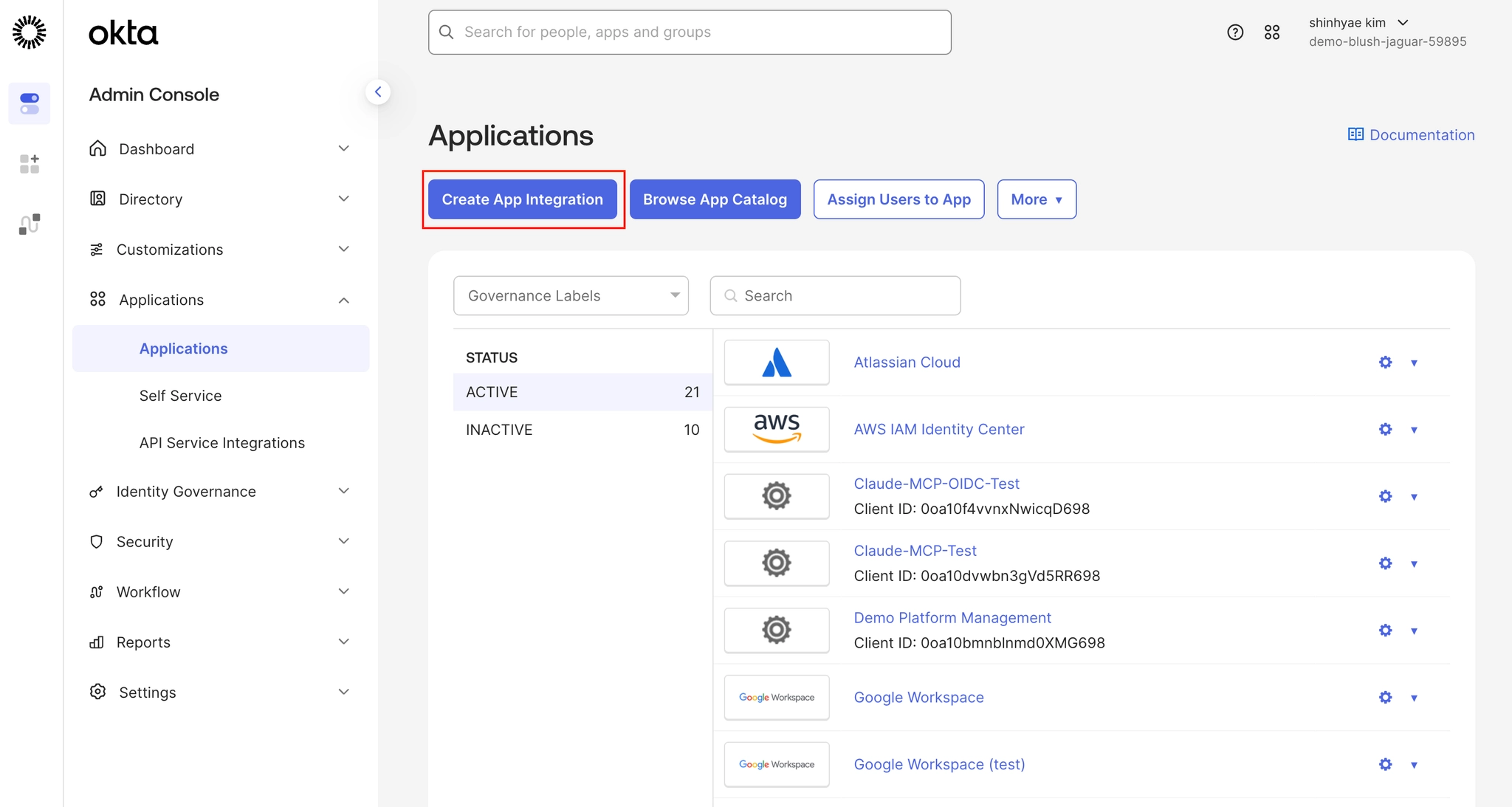This screenshot has width=1512, height=807.
Task: Click gear icon for Demo Platform Management
Action: point(1386,631)
